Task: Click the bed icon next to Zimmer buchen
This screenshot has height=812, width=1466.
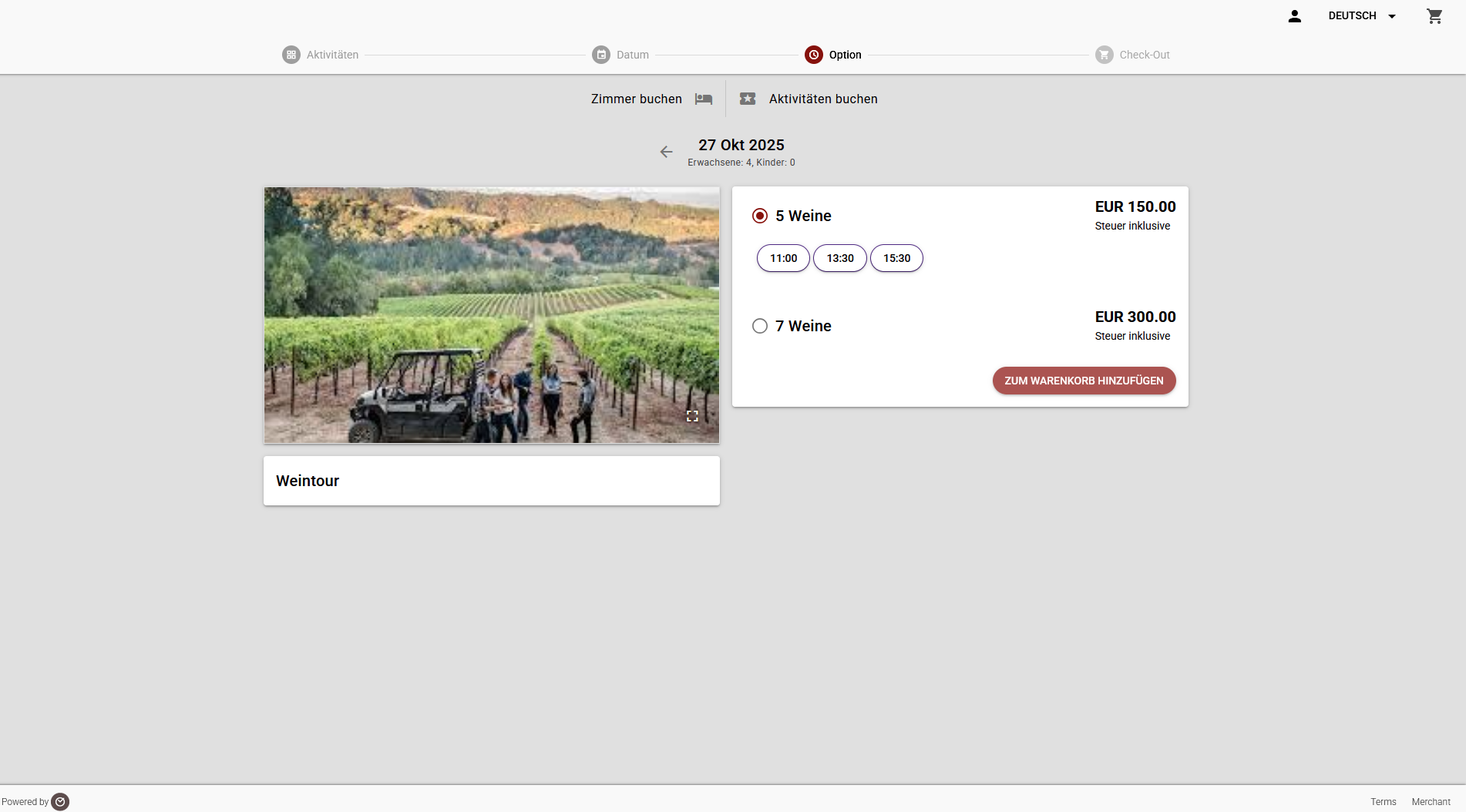Action: pos(703,99)
